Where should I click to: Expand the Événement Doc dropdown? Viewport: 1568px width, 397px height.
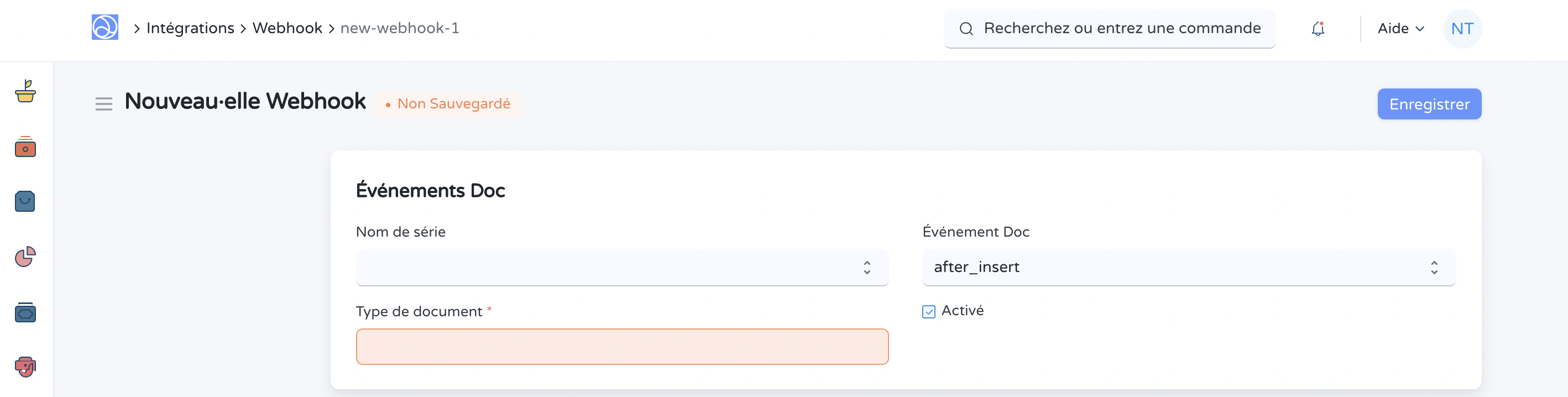1188,267
